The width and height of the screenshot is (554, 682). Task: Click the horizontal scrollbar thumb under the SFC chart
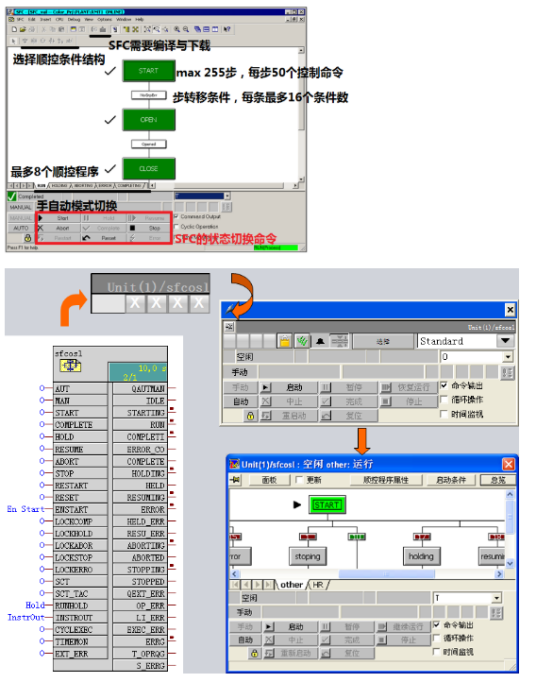(387, 574)
